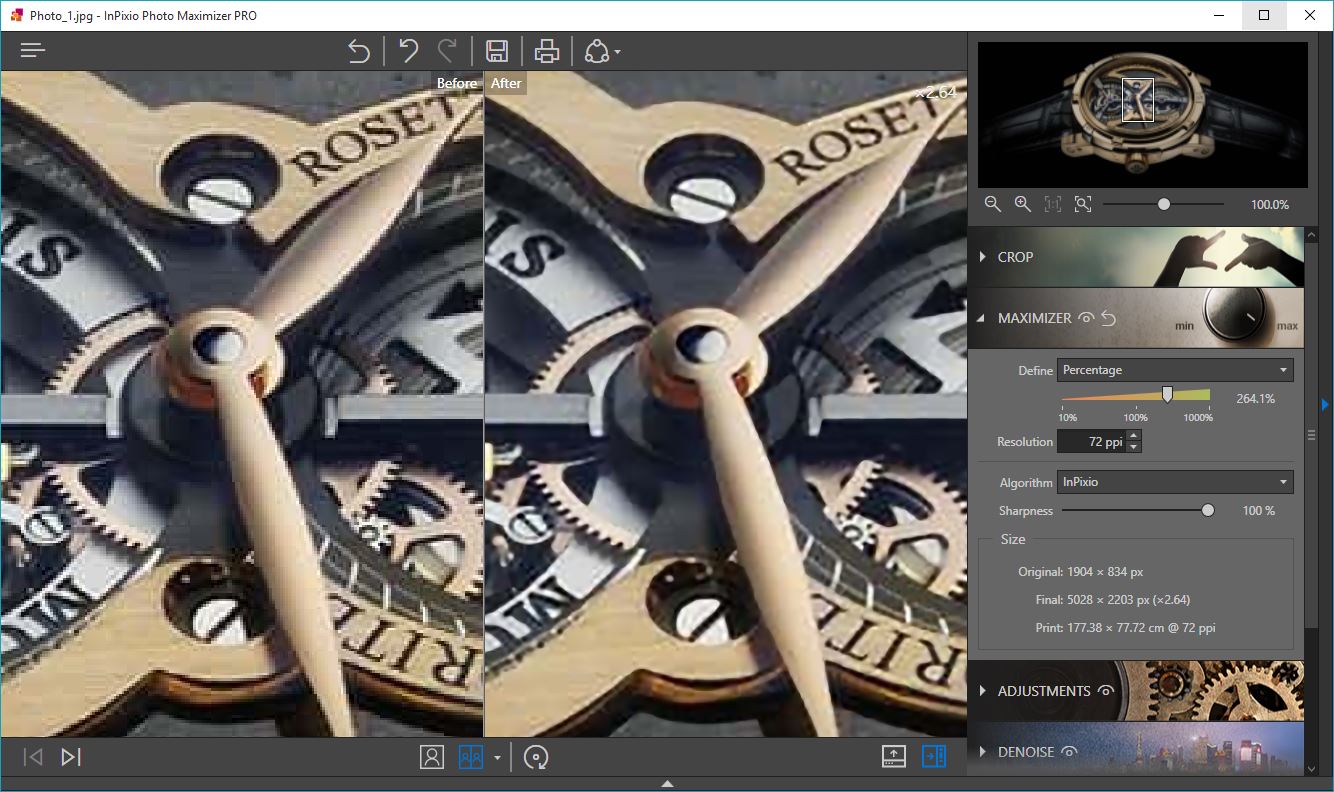Redo the last undone action
Viewport: 1334px width, 792px height.
447,51
